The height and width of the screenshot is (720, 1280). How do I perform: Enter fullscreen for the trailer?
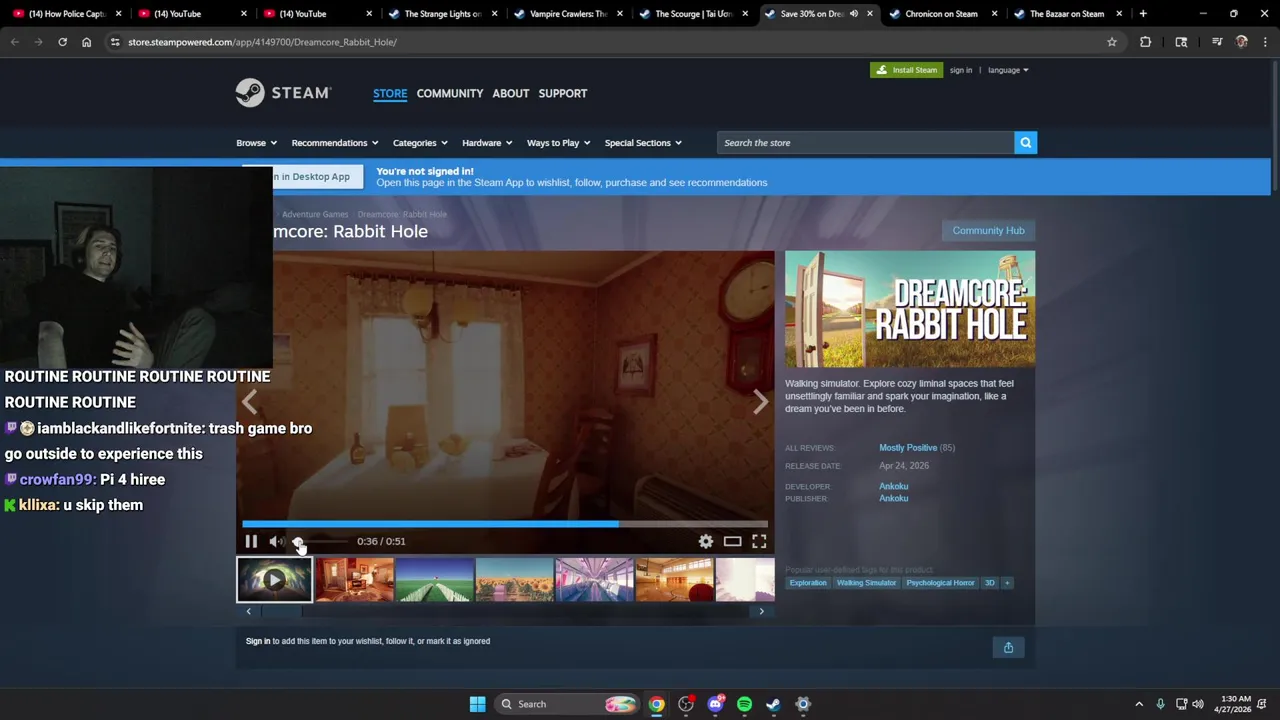pyautogui.click(x=759, y=541)
